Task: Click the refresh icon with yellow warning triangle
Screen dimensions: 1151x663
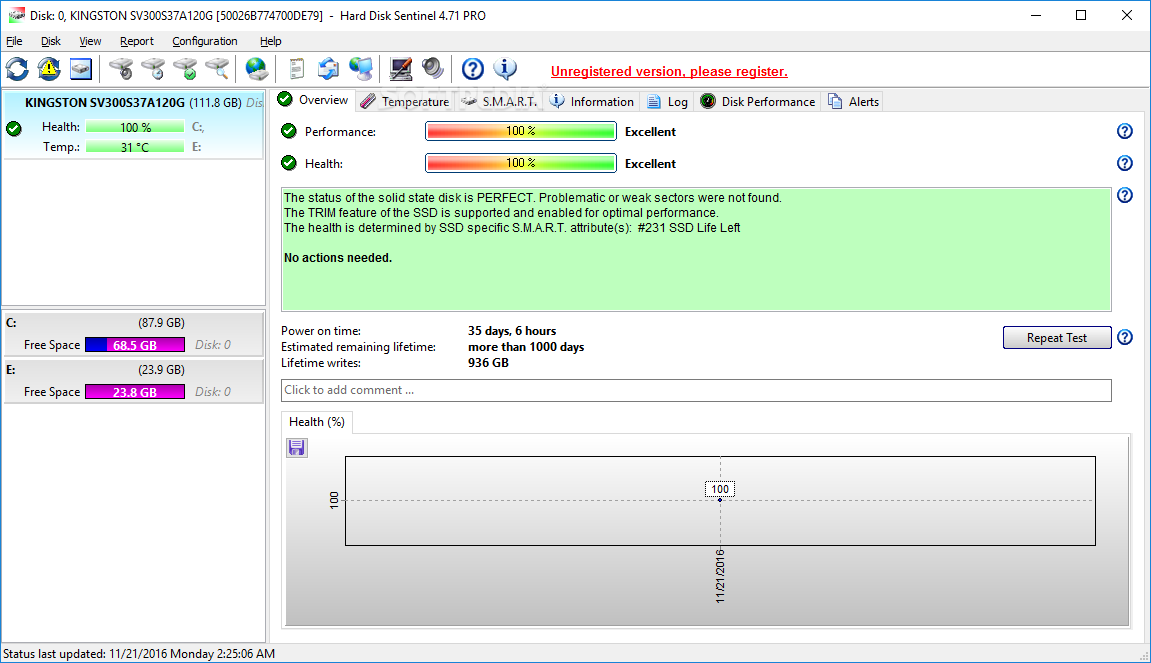Action: [x=49, y=70]
